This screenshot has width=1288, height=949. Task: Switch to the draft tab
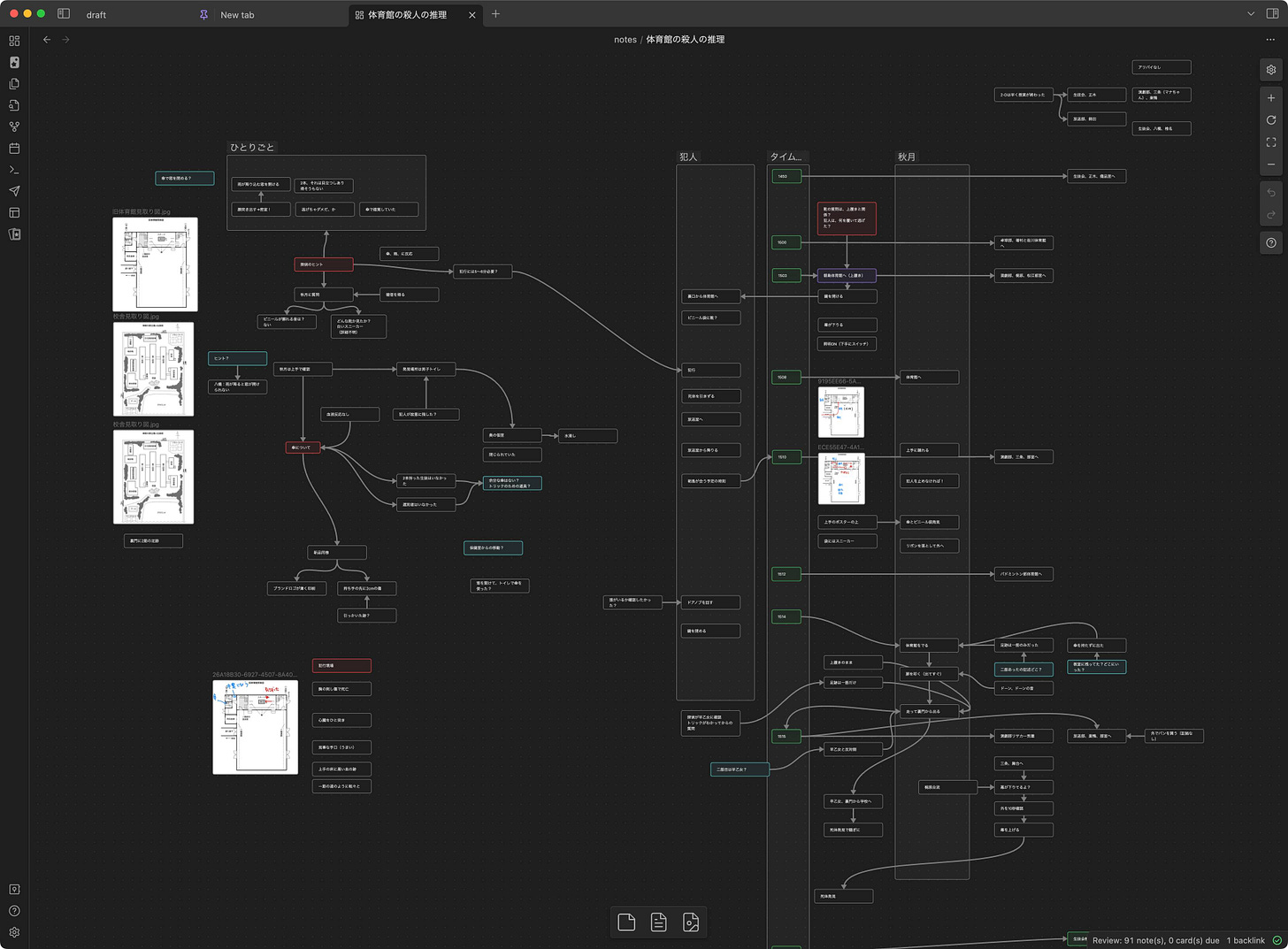(x=96, y=15)
